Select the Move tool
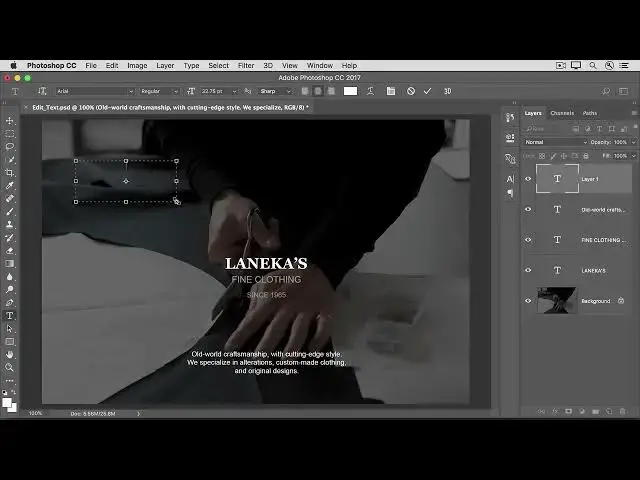 click(x=10, y=121)
